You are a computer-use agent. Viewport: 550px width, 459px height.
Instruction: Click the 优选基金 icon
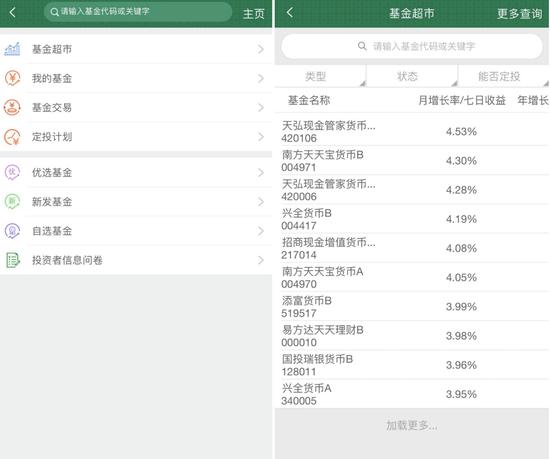(x=12, y=172)
